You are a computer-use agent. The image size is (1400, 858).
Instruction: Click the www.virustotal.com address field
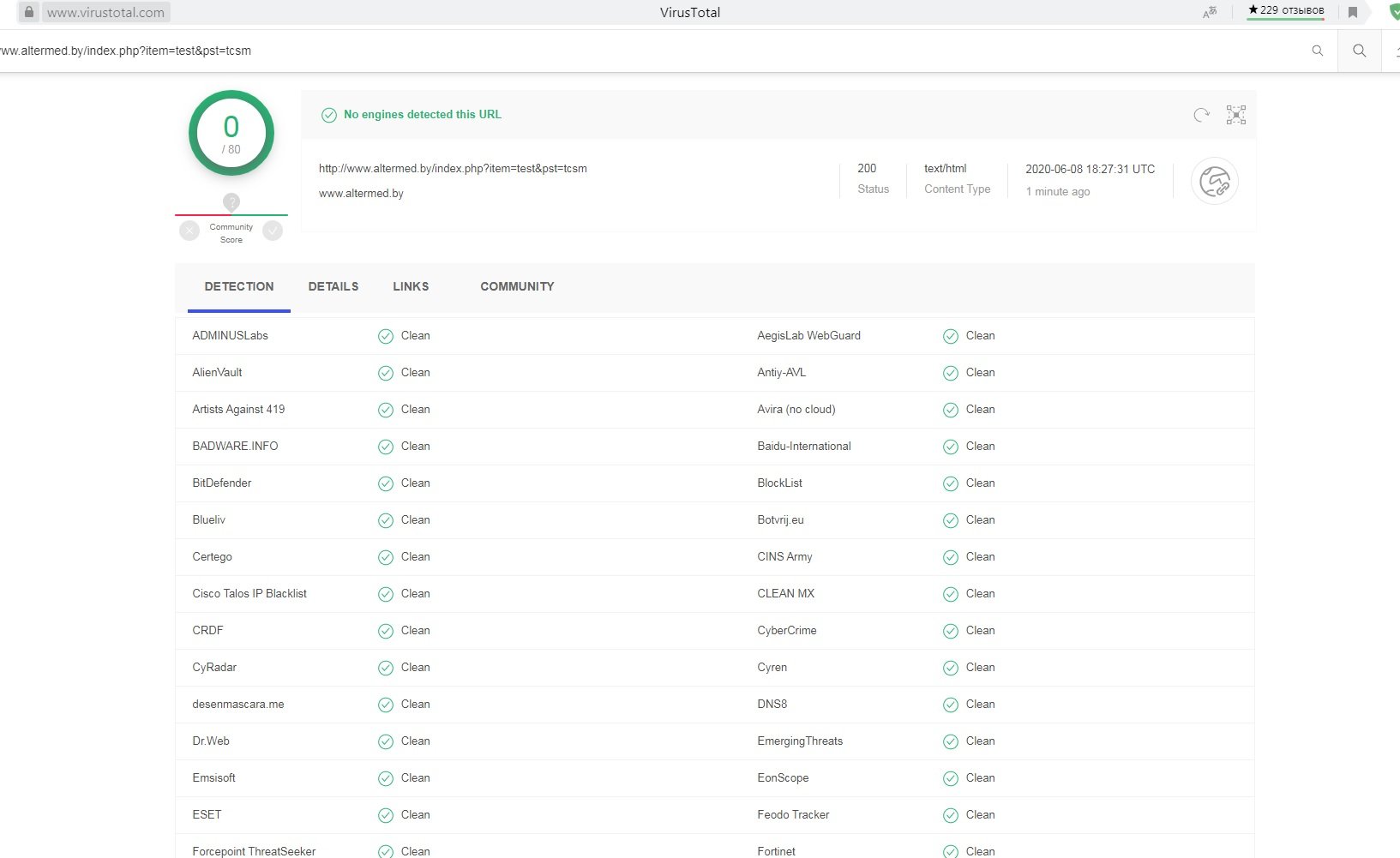pos(105,12)
